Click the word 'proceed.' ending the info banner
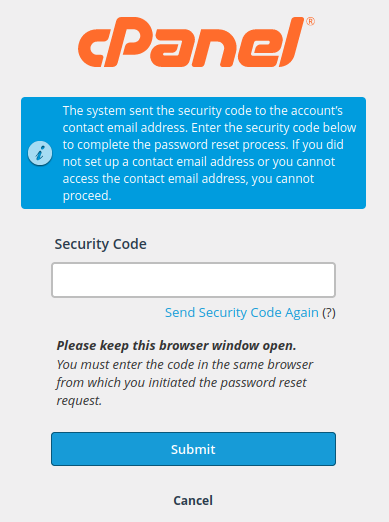389x522 pixels. pyautogui.click(x=87, y=196)
